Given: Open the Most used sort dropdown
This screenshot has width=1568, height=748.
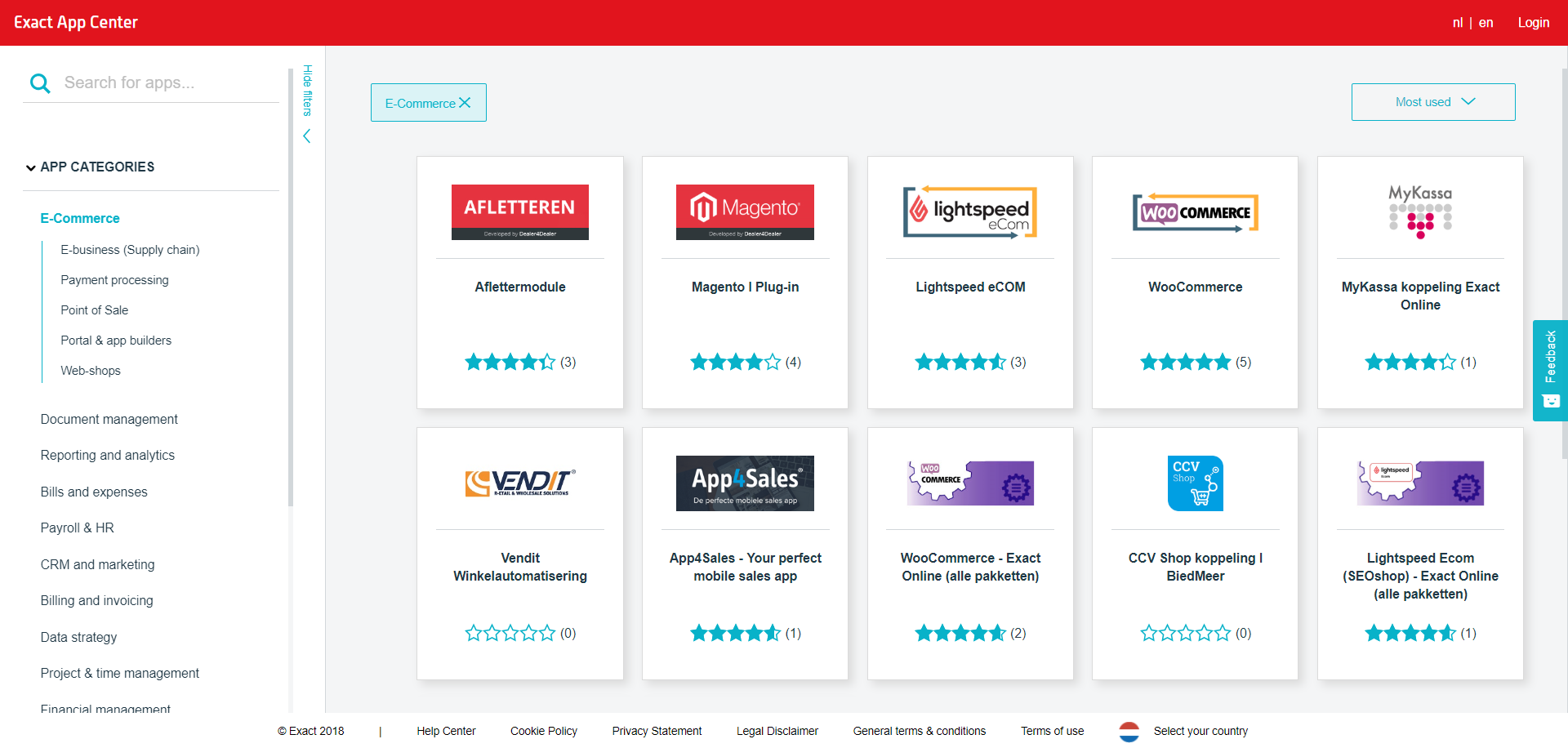Looking at the screenshot, I should pos(1433,101).
